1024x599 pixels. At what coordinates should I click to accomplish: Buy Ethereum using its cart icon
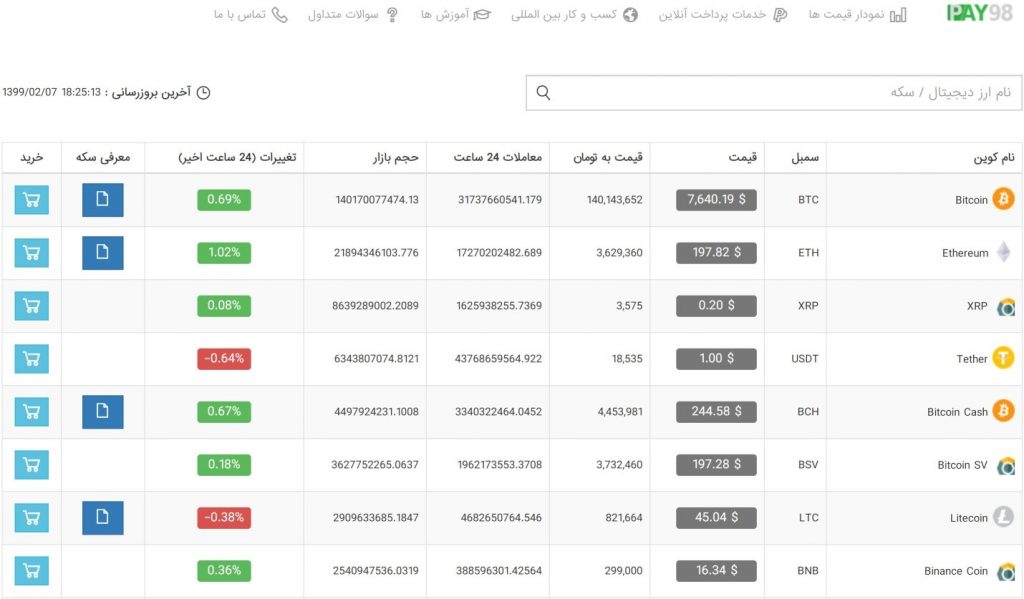(x=31, y=253)
